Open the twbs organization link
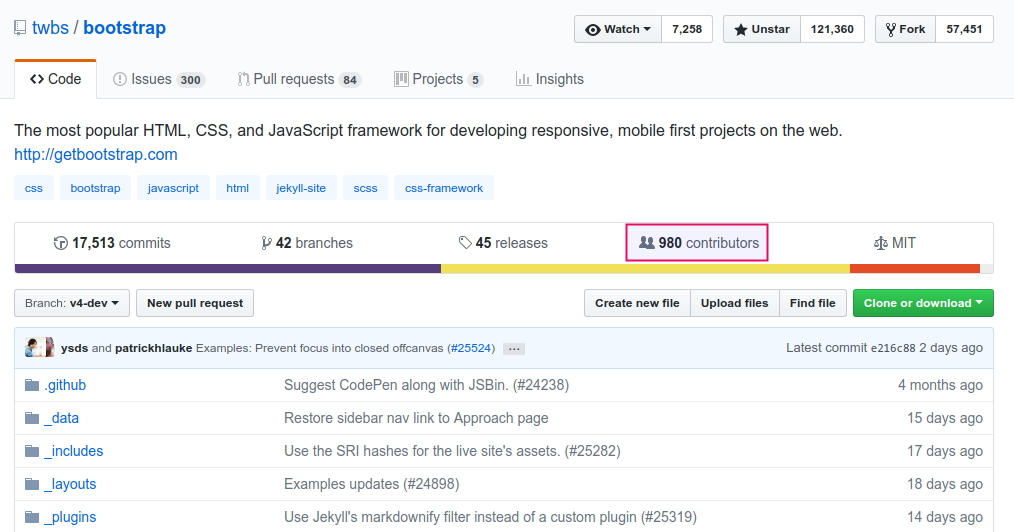This screenshot has height=532, width=1014. [x=50, y=28]
